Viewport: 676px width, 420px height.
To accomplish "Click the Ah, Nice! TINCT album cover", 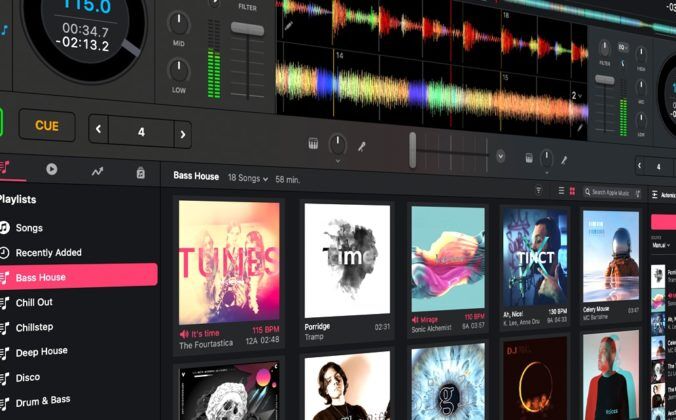I will coord(535,258).
